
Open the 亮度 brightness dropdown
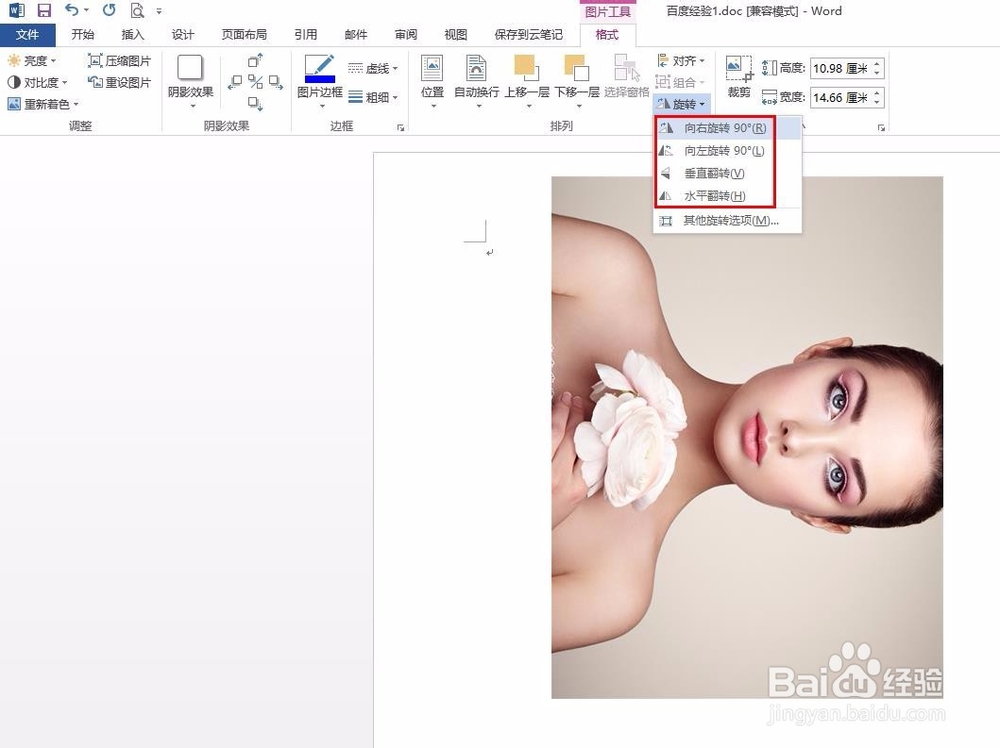click(32, 61)
